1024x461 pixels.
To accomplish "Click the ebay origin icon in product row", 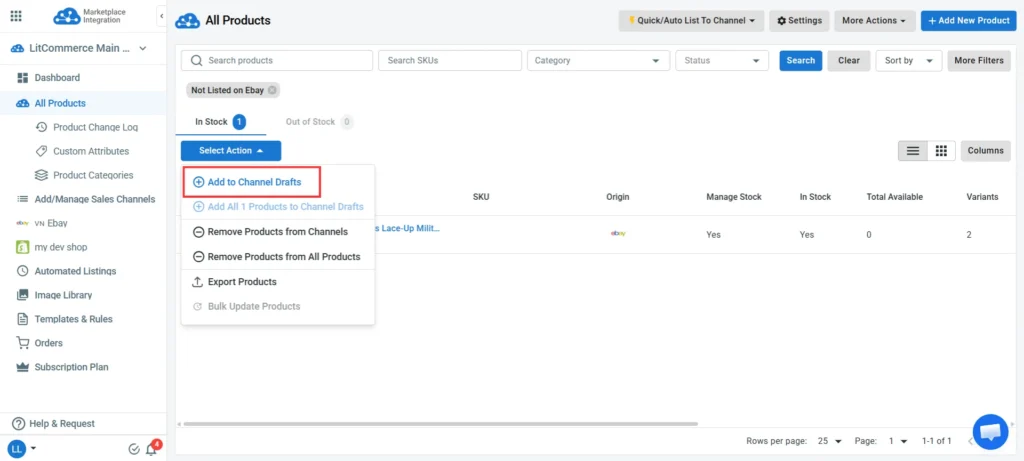I will (x=618, y=234).
